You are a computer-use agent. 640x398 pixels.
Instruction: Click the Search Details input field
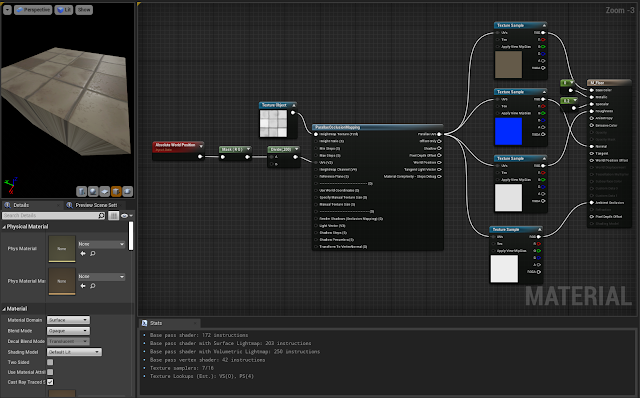50,216
